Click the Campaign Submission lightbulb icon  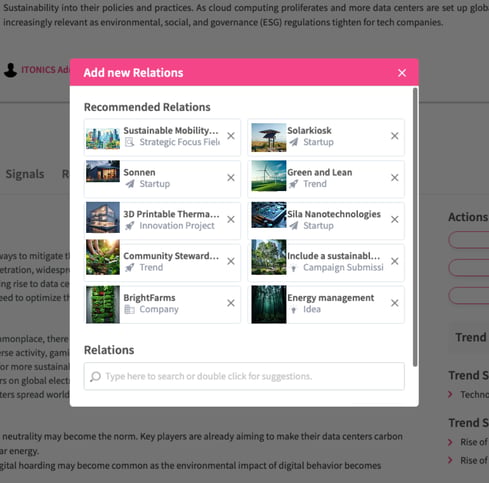[293, 268]
